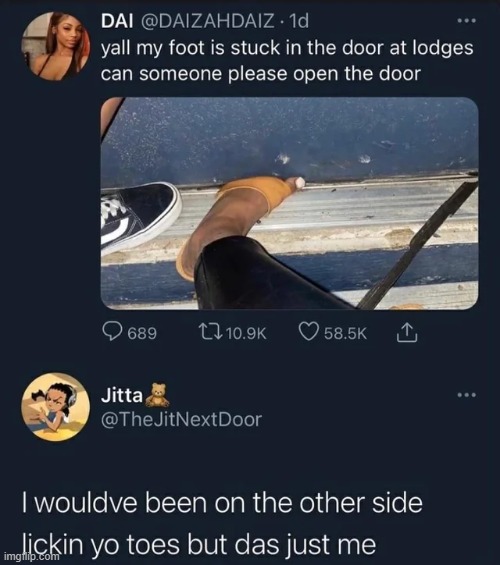This screenshot has width=500, height=565.
Task: Click the 689 replies count
Action: tap(142, 333)
